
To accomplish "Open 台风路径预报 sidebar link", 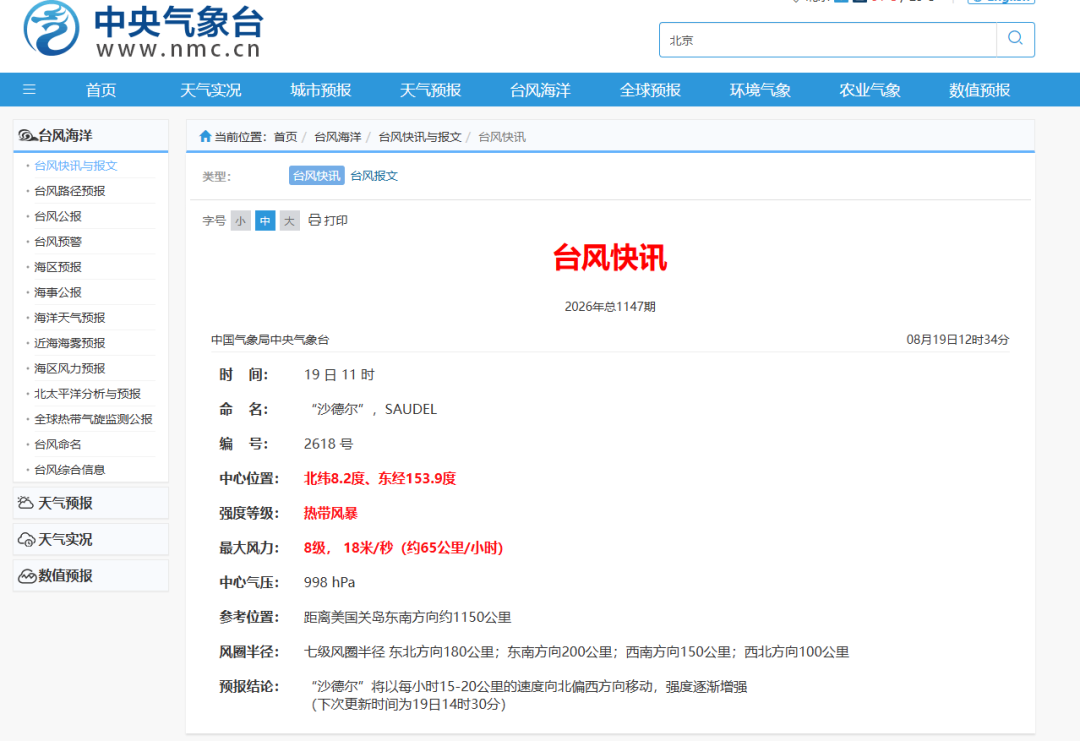I will (70, 191).
